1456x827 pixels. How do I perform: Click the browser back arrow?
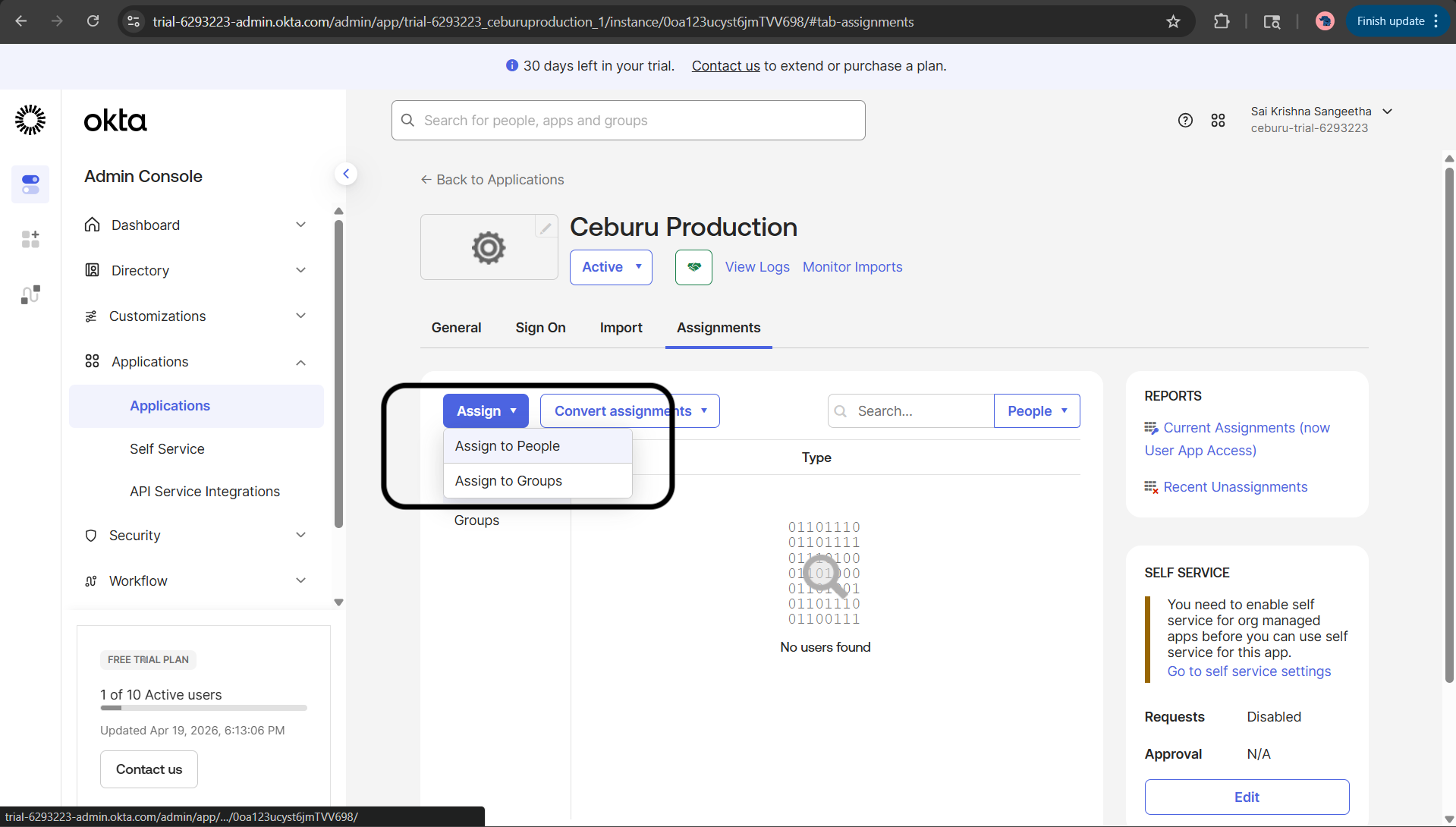click(21, 21)
